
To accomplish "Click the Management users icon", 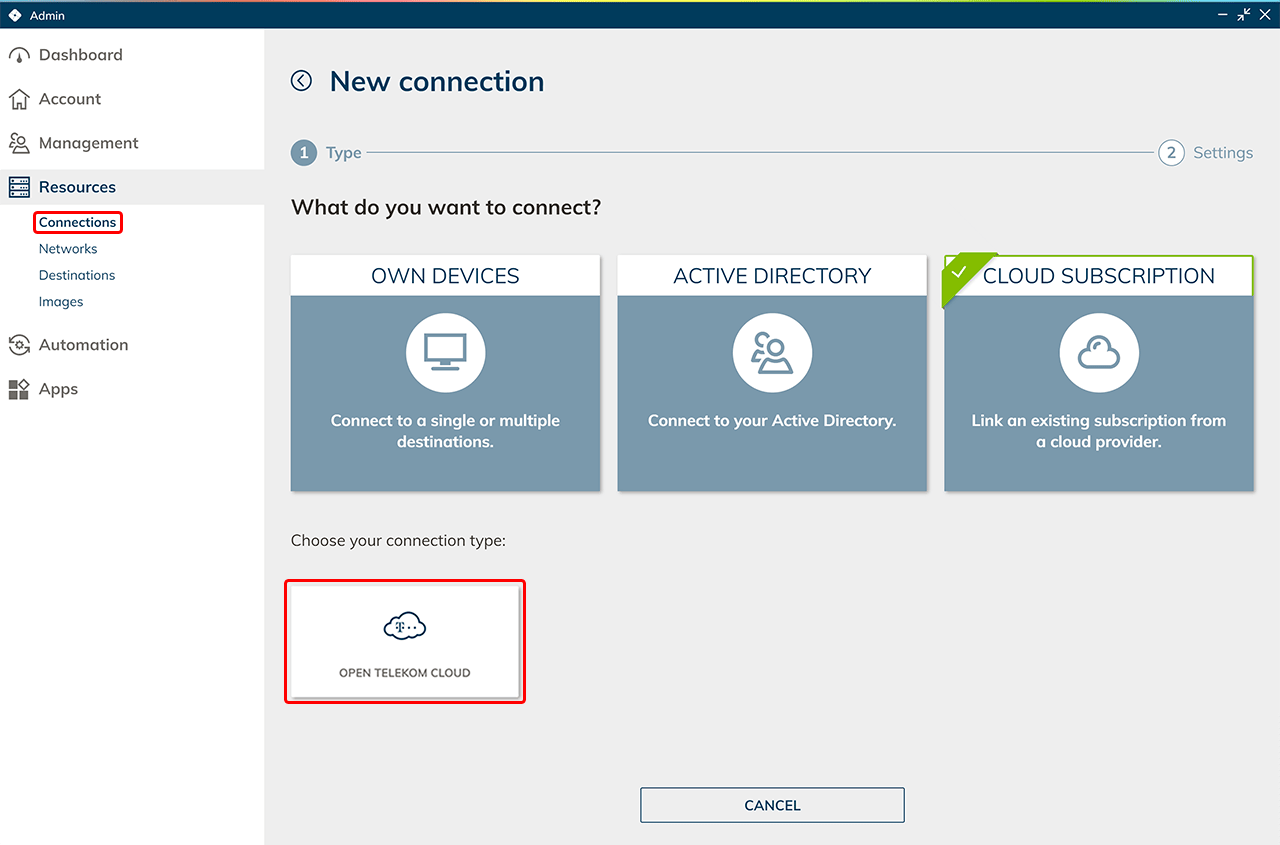I will coord(19,143).
